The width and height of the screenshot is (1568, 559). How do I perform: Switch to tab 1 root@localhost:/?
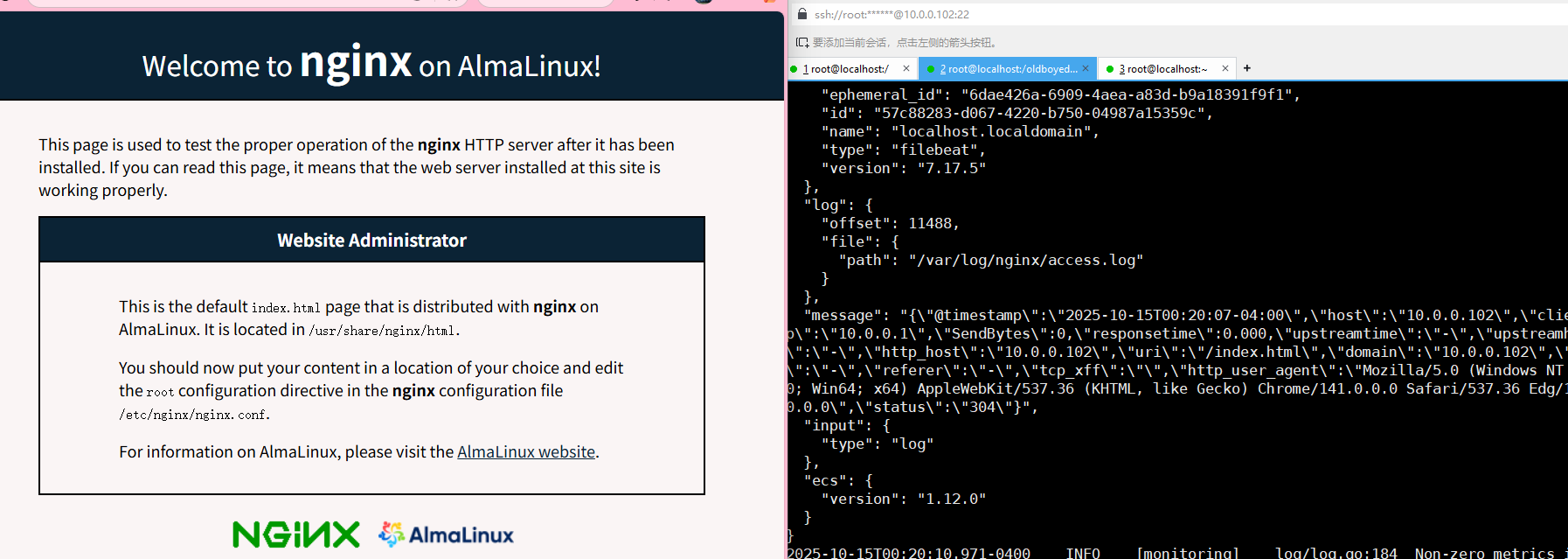845,69
